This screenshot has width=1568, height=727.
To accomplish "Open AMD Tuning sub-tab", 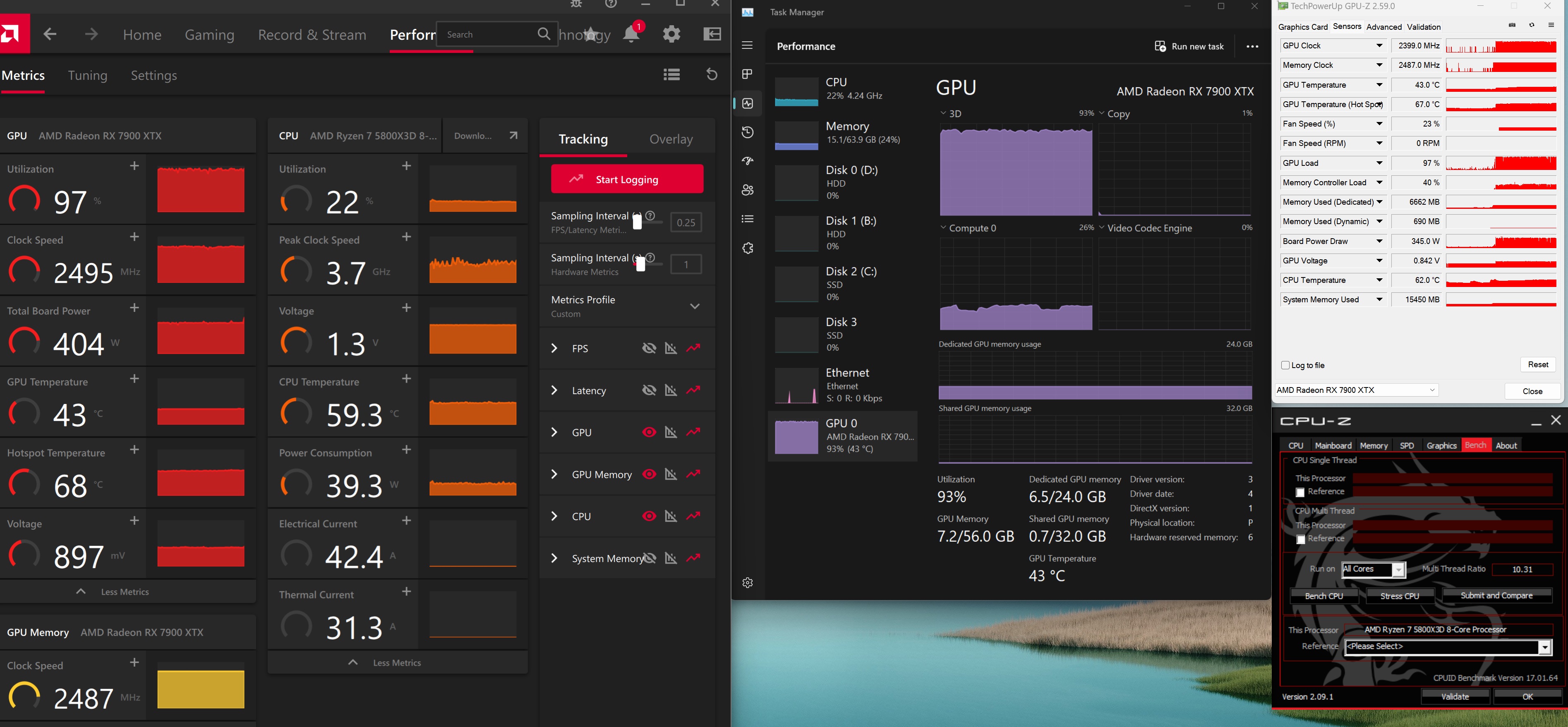I will [88, 75].
